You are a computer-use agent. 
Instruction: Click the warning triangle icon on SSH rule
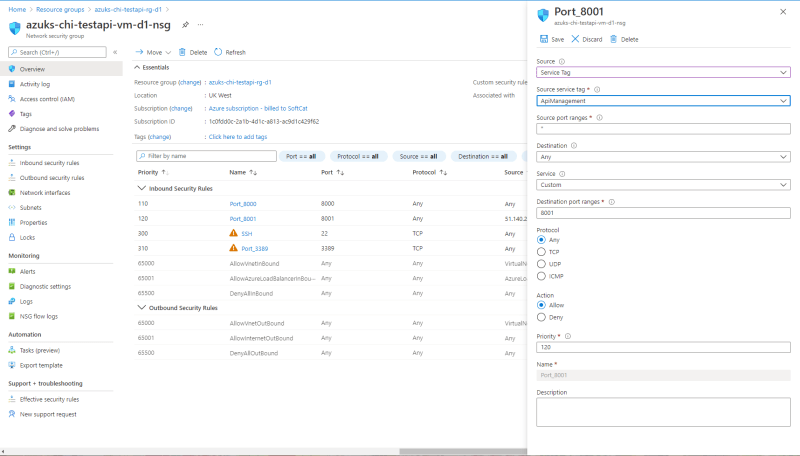pyautogui.click(x=234, y=233)
